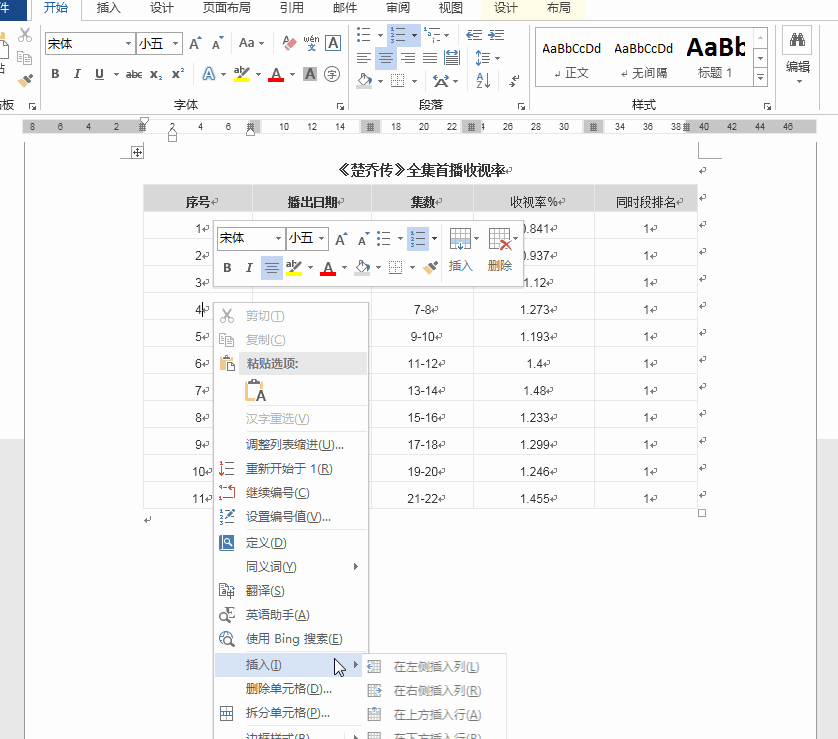838x739 pixels.
Task: Click the Clear Formatting eraser icon in ribbon
Action: 290,43
